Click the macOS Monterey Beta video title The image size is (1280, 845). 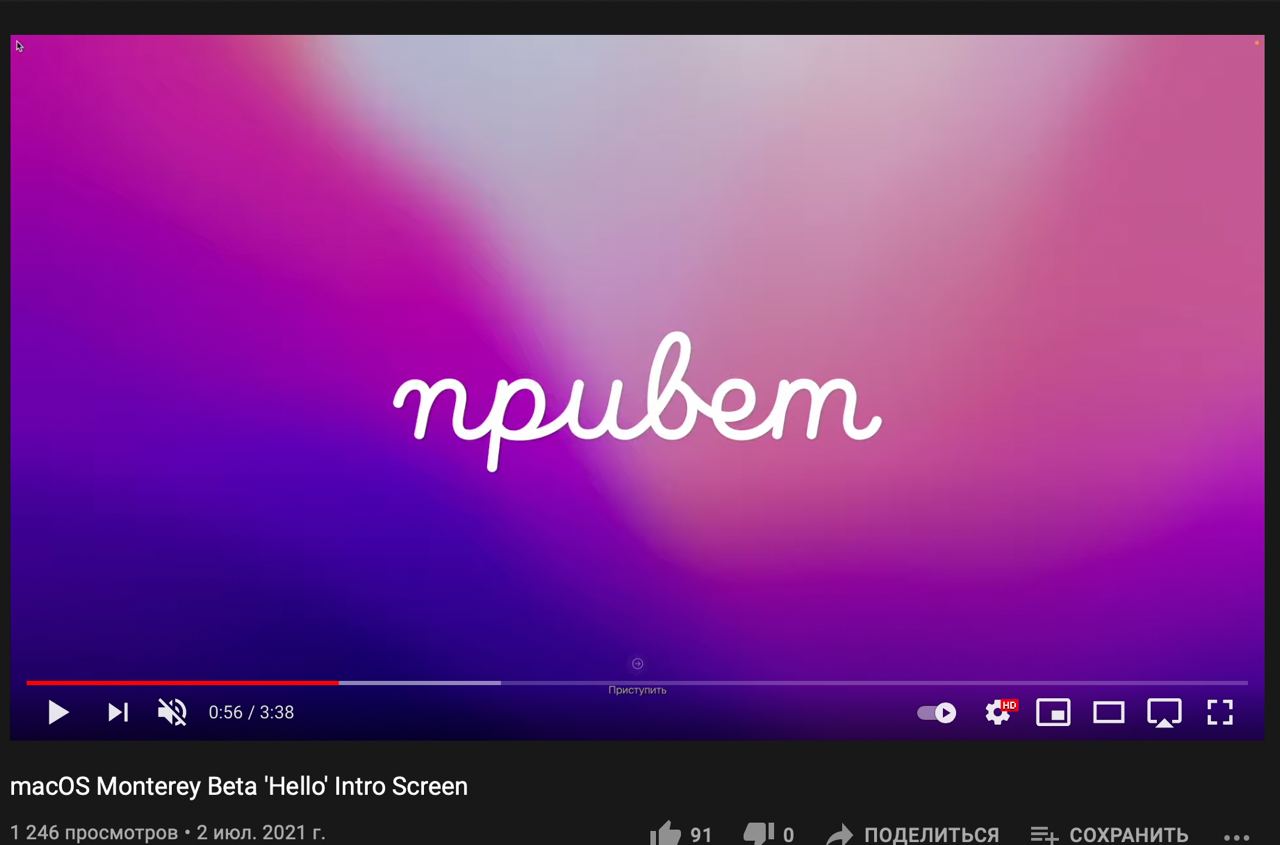tap(239, 786)
